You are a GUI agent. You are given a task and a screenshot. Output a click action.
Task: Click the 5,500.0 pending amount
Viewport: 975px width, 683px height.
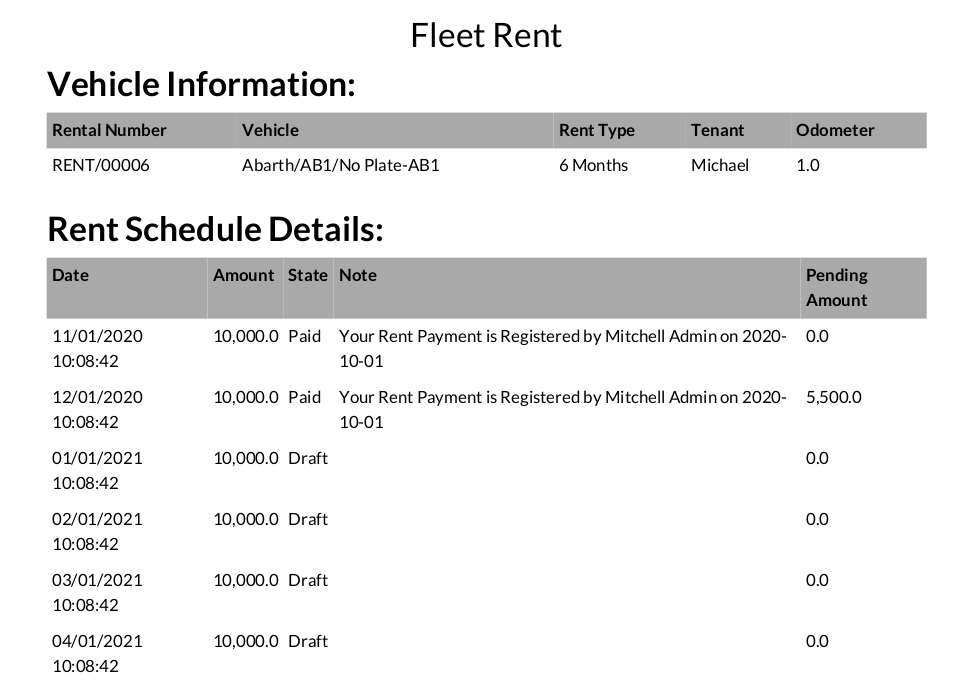[x=834, y=397]
